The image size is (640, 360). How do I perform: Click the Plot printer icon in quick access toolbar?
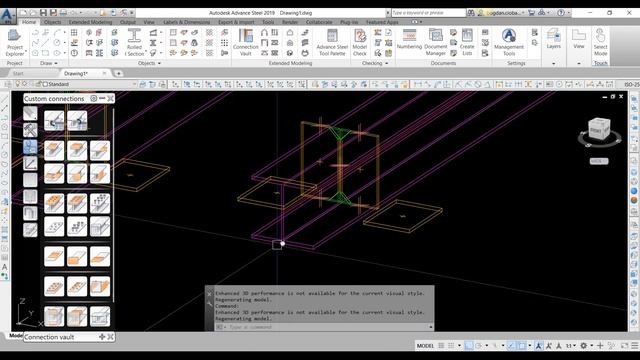(63, 13)
